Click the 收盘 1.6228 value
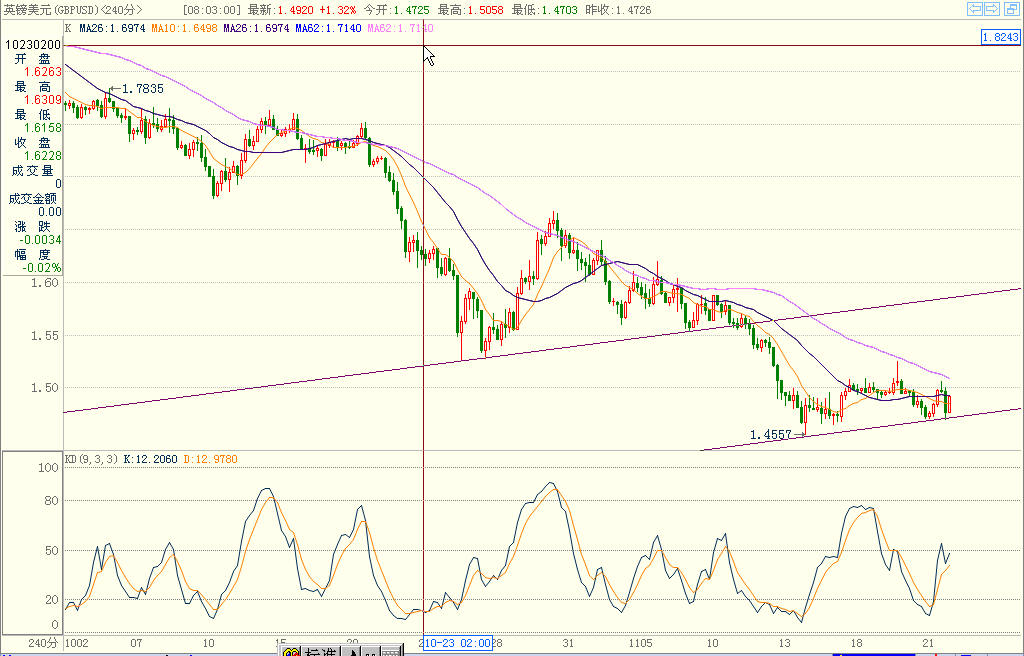This screenshot has width=1024, height=656. coord(42,156)
